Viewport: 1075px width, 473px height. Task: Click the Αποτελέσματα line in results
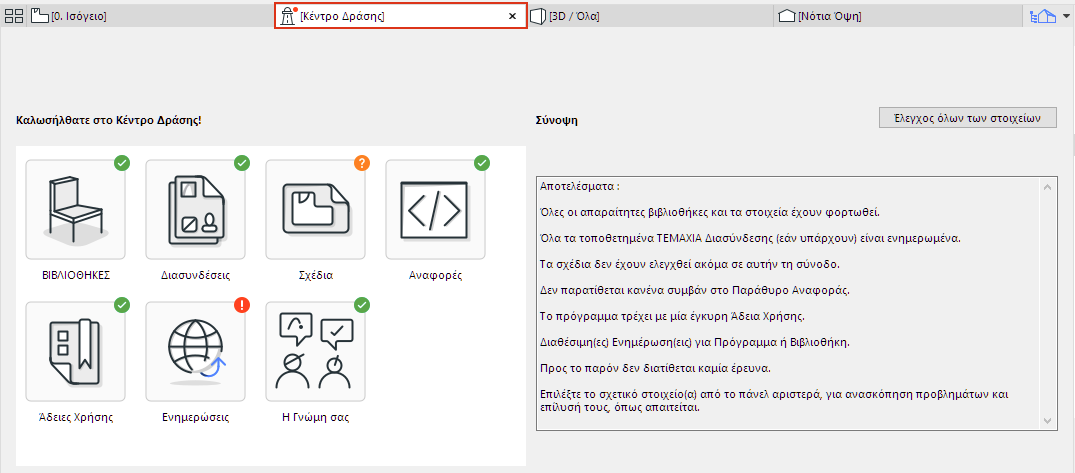tap(580, 186)
